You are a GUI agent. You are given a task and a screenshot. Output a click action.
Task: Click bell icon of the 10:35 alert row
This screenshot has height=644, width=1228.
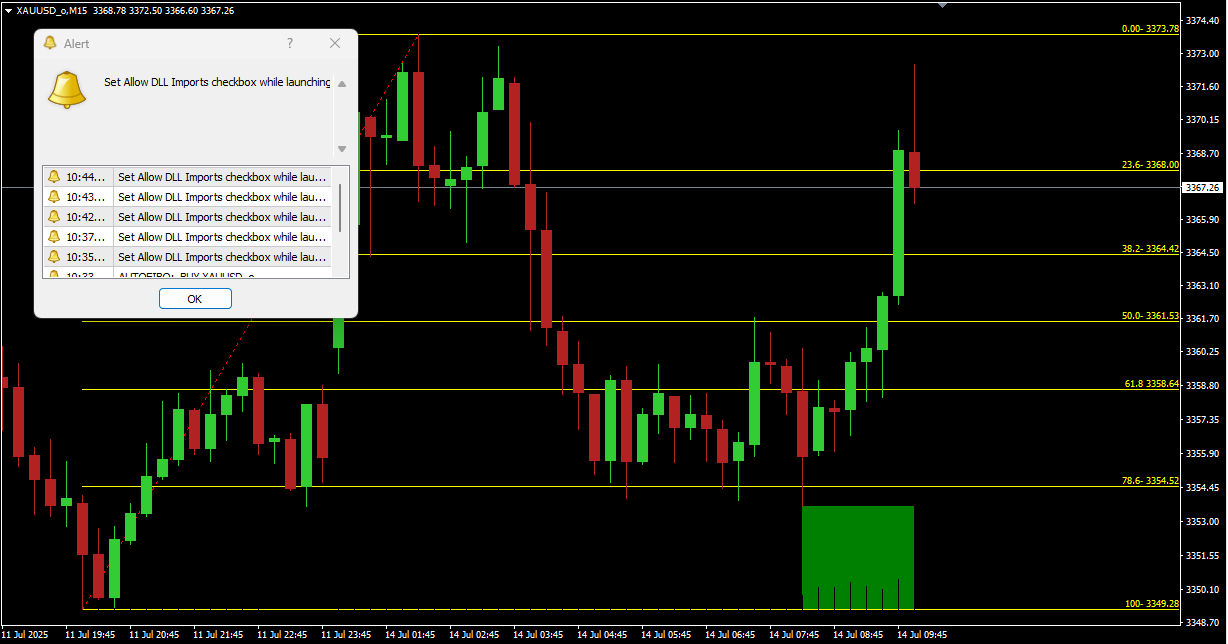tap(54, 257)
